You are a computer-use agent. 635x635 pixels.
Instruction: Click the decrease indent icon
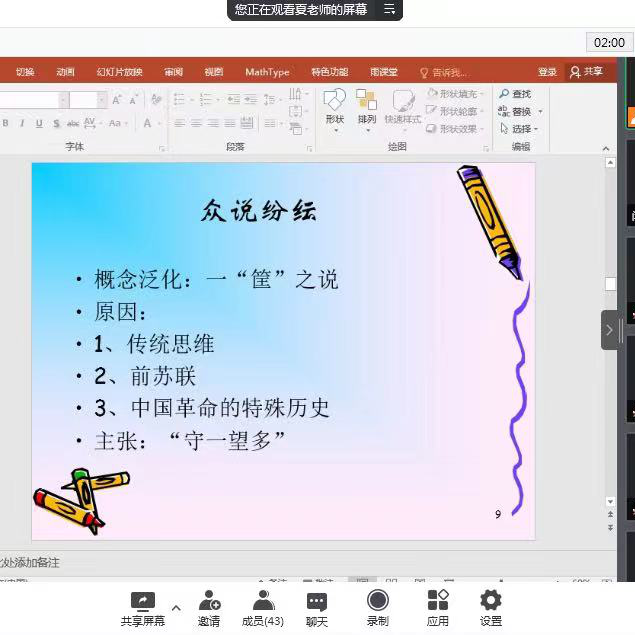click(233, 99)
